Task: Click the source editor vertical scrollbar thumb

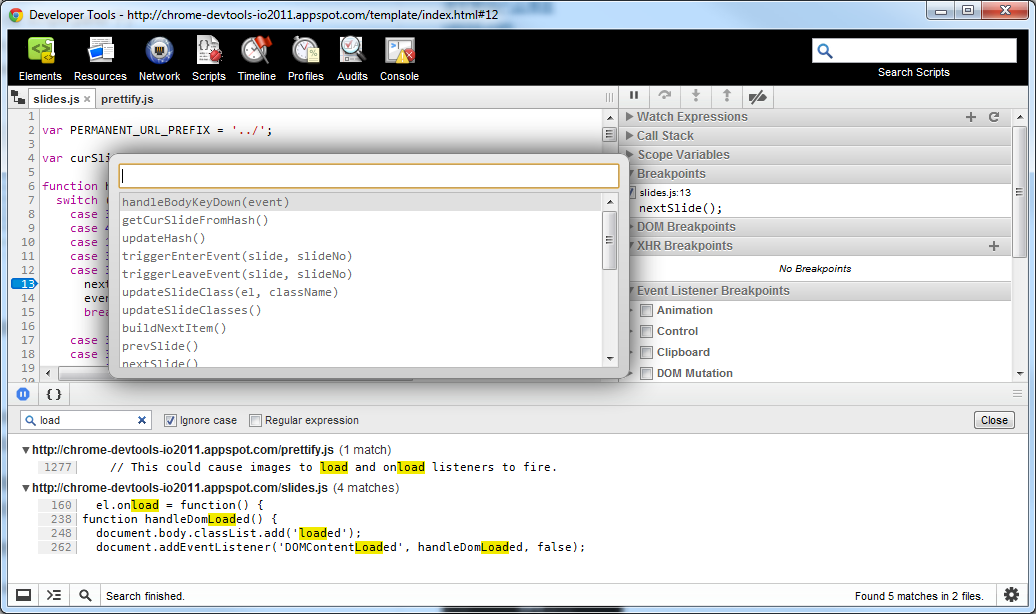Action: 610,134
